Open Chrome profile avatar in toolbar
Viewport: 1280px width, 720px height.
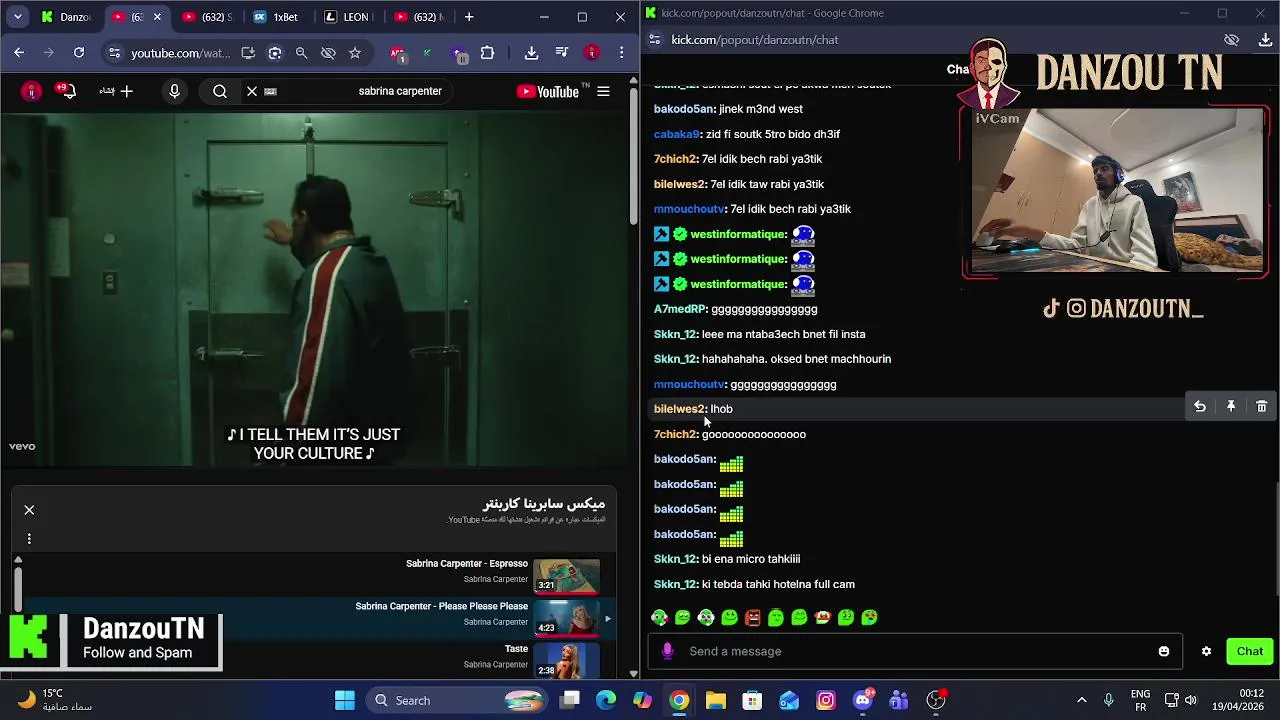[592, 53]
